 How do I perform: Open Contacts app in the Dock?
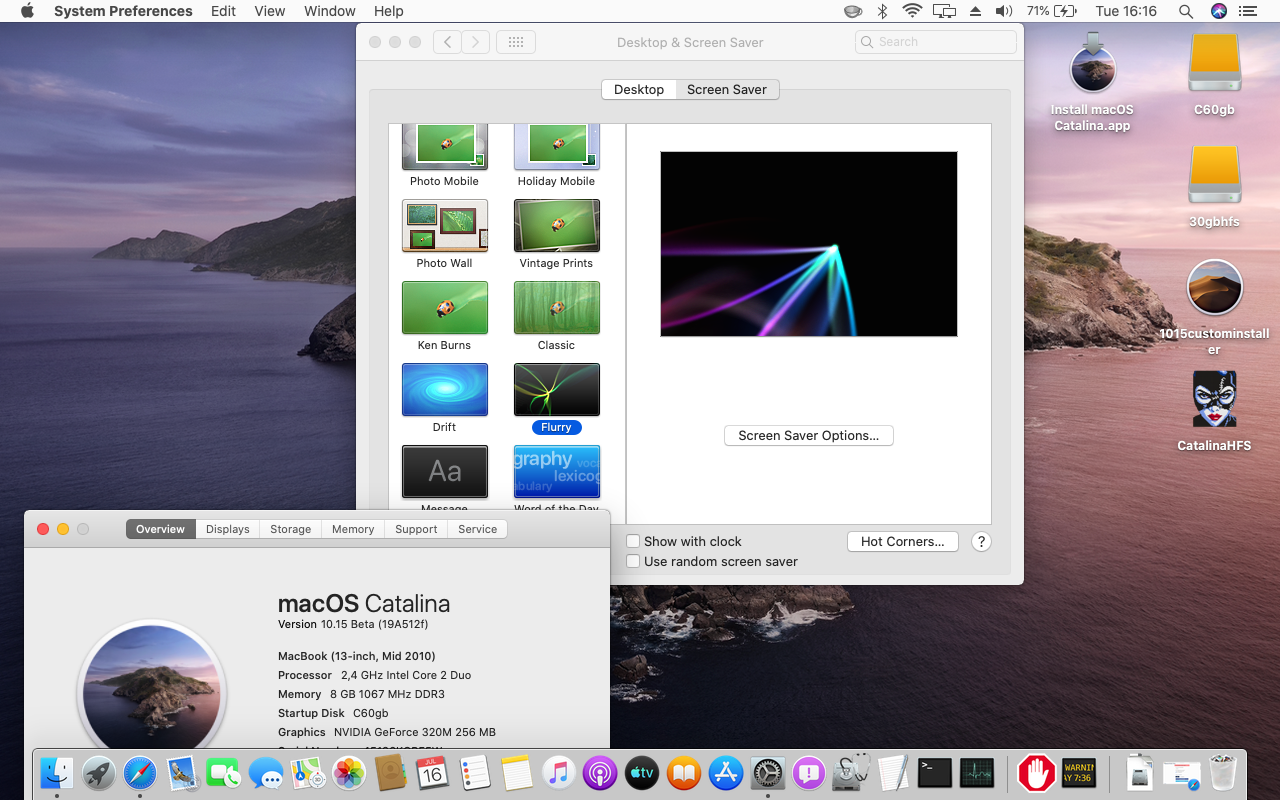tap(390, 773)
